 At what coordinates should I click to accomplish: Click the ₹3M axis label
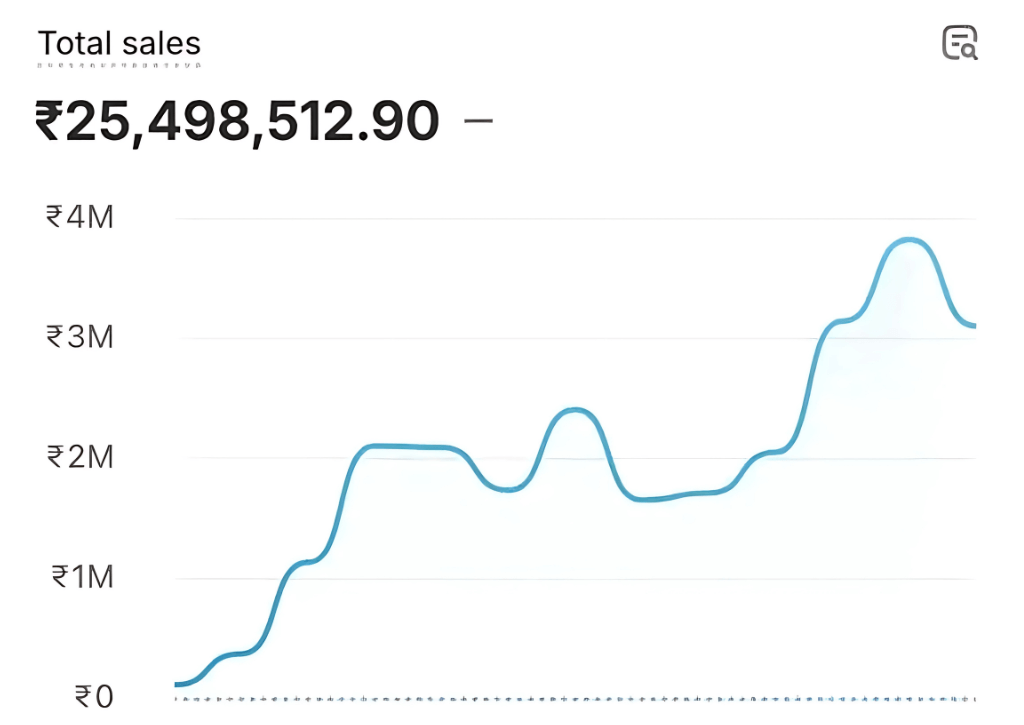click(80, 336)
